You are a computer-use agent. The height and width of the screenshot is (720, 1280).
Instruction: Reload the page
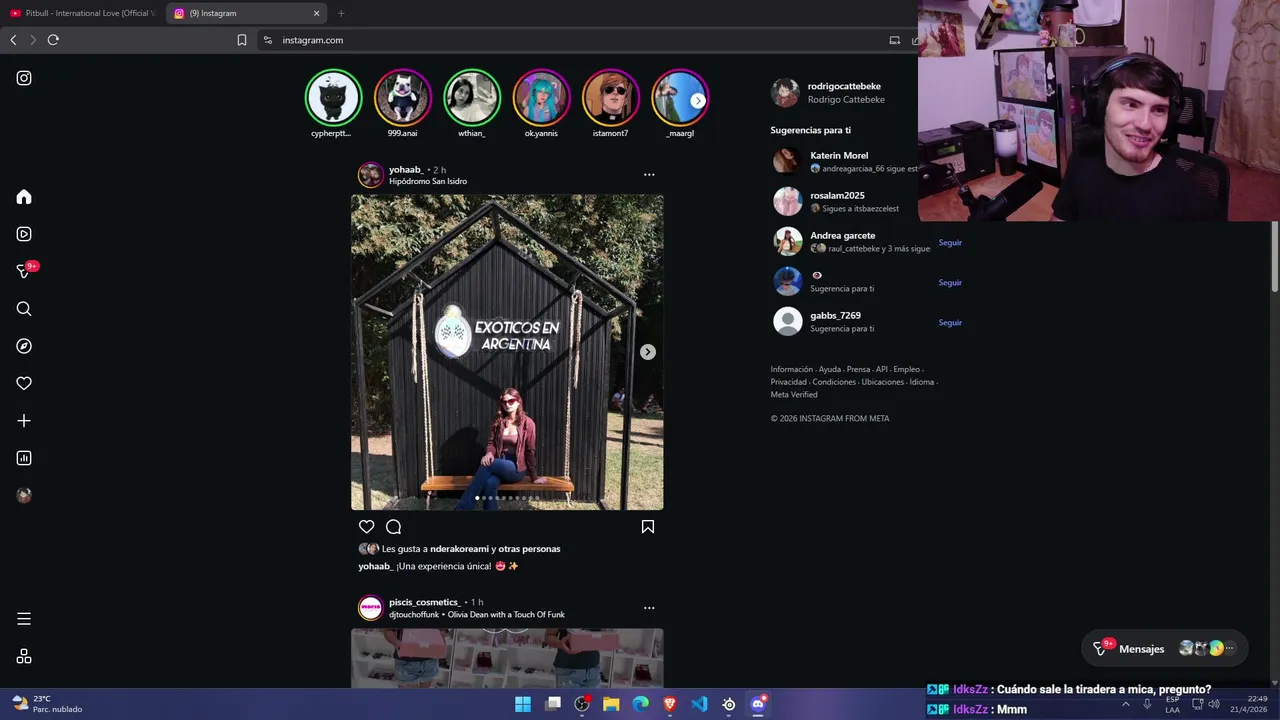tap(53, 40)
